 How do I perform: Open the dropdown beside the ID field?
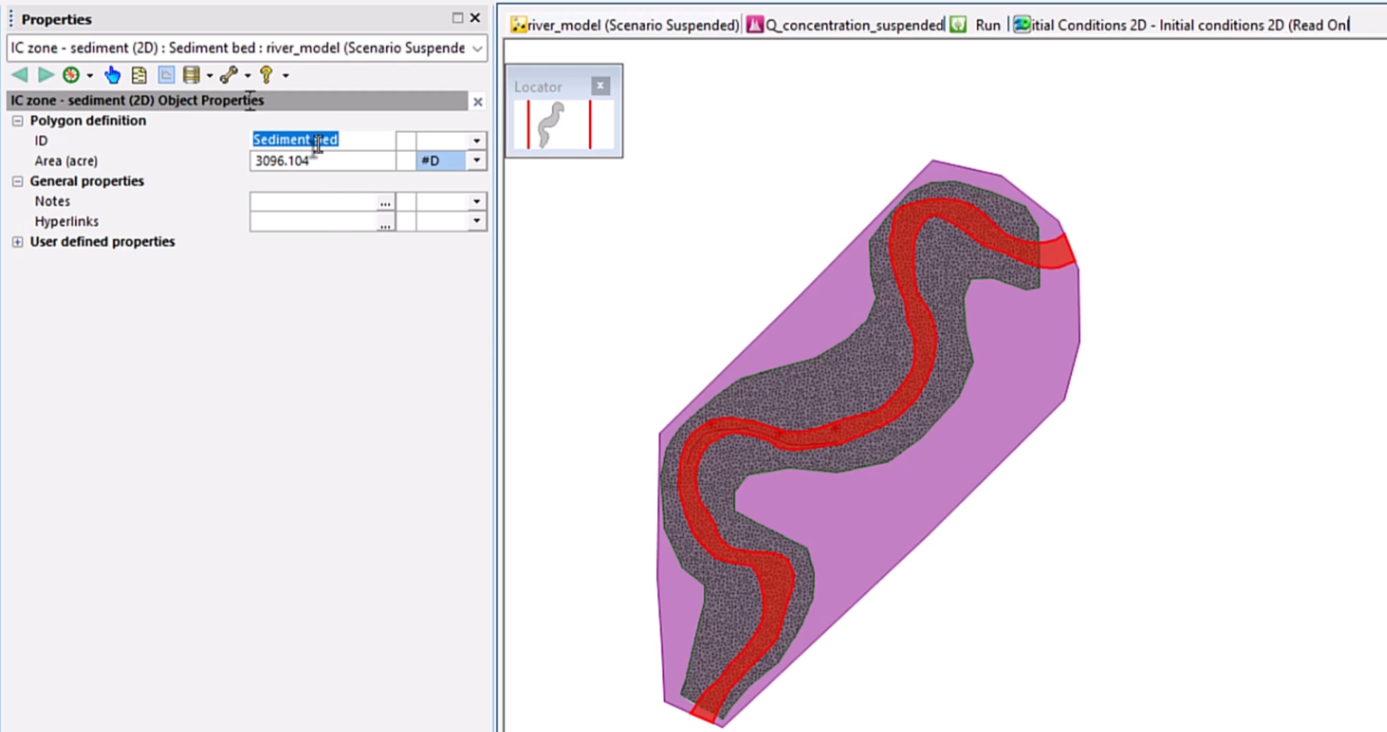pyautogui.click(x=476, y=140)
